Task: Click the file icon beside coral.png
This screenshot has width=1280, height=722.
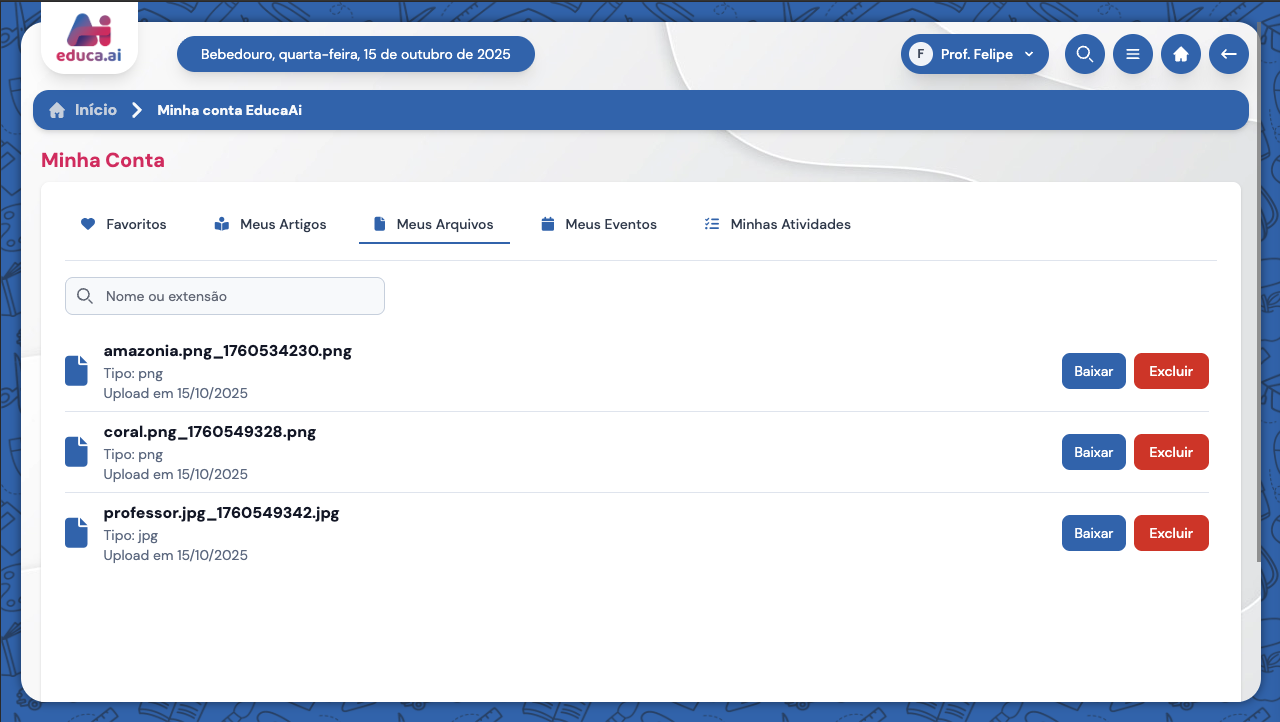Action: (76, 452)
